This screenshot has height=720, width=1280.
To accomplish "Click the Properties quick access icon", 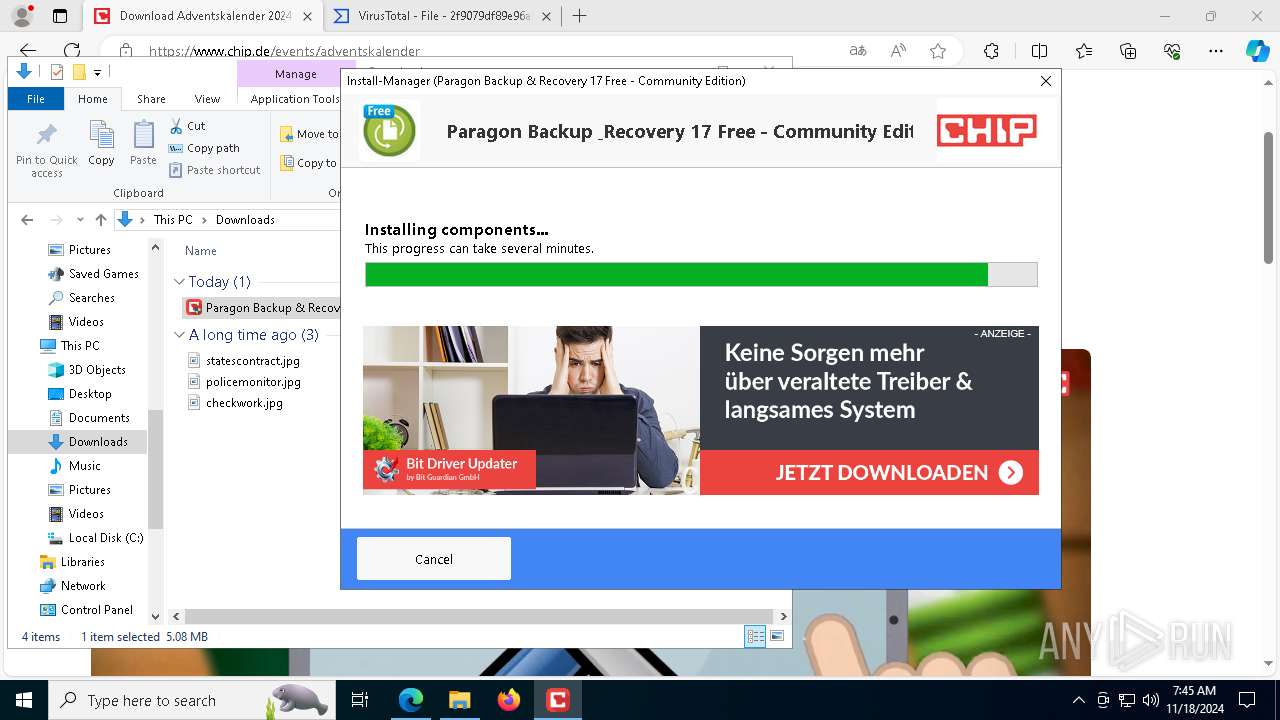I will coord(56,72).
